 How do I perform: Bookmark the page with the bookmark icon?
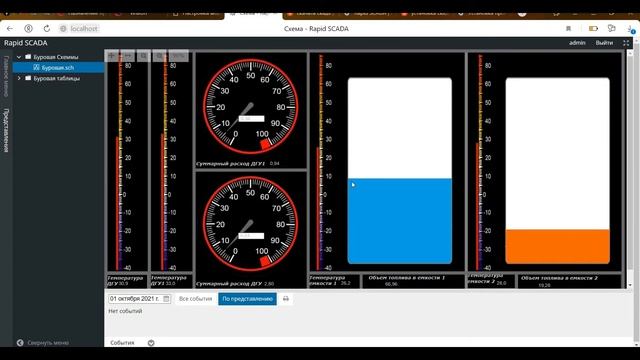(x=568, y=29)
